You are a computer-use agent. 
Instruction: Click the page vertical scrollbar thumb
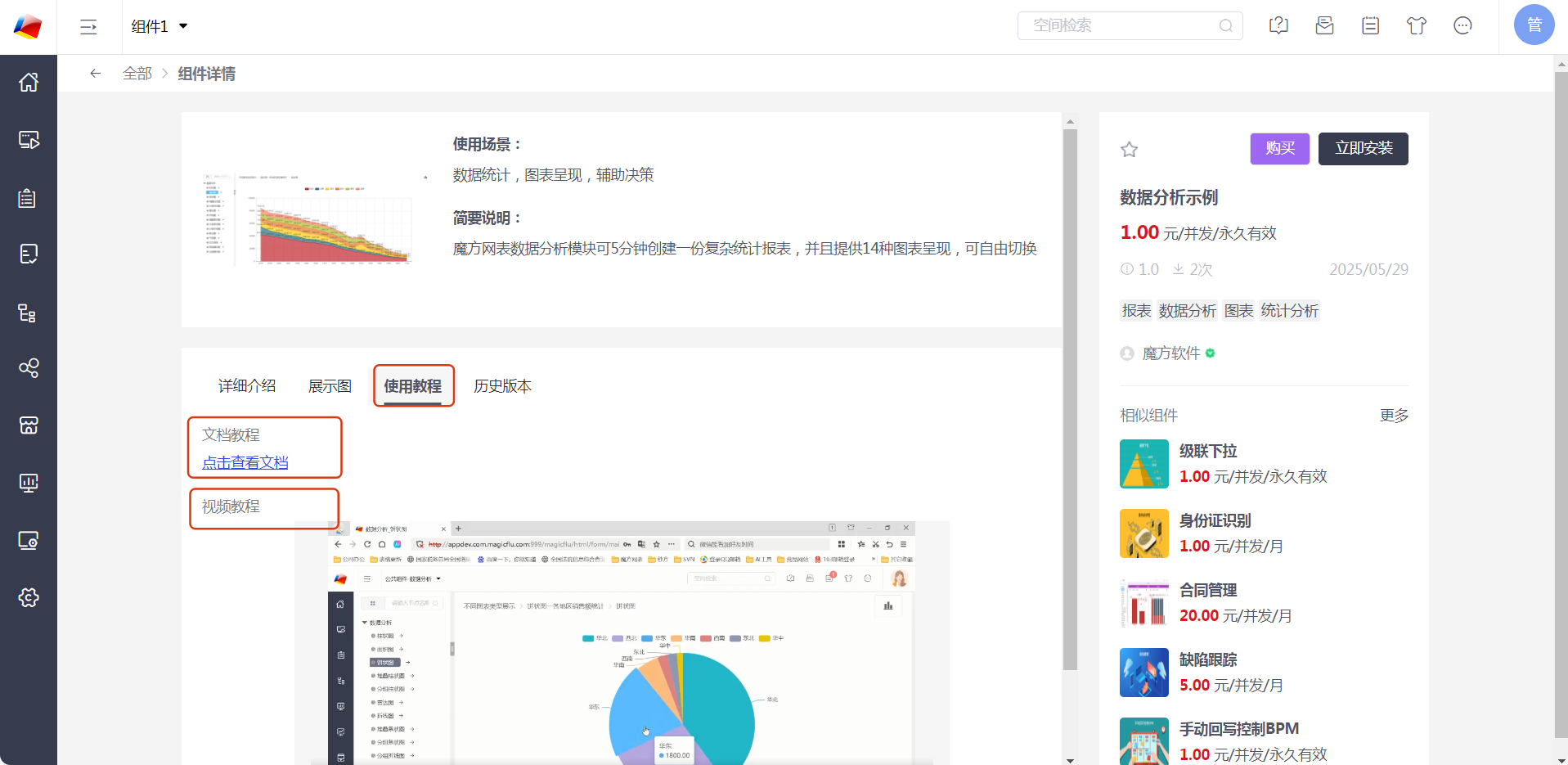click(x=1561, y=405)
